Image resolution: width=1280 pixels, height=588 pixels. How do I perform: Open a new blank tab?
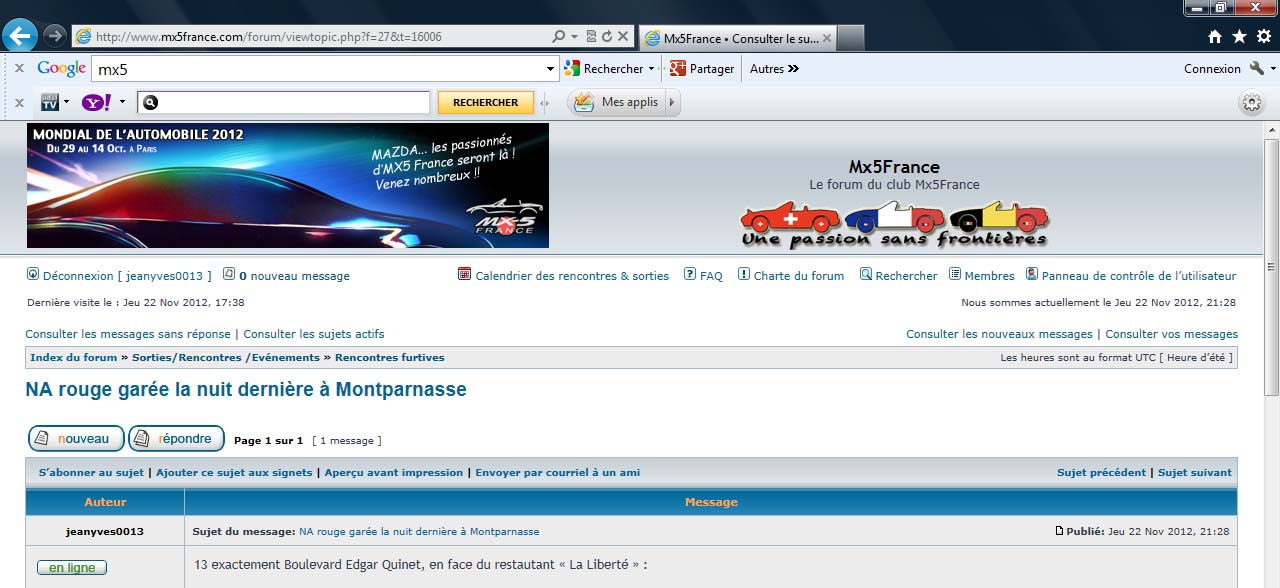coord(850,38)
